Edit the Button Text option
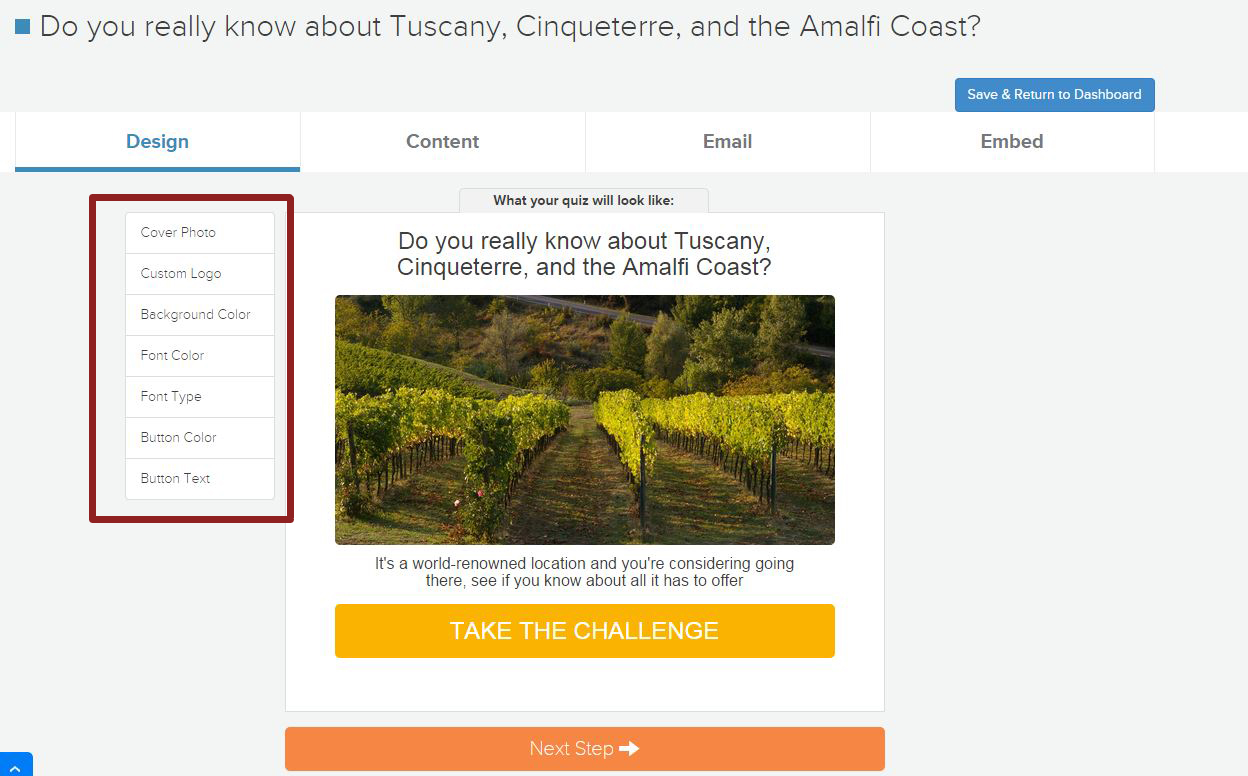This screenshot has height=776, width=1248. [x=200, y=478]
